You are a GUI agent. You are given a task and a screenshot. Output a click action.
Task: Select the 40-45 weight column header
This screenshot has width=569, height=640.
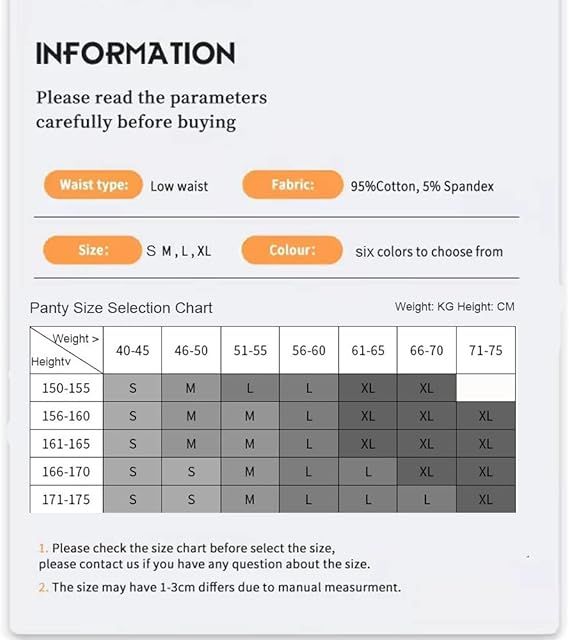[x=133, y=350]
